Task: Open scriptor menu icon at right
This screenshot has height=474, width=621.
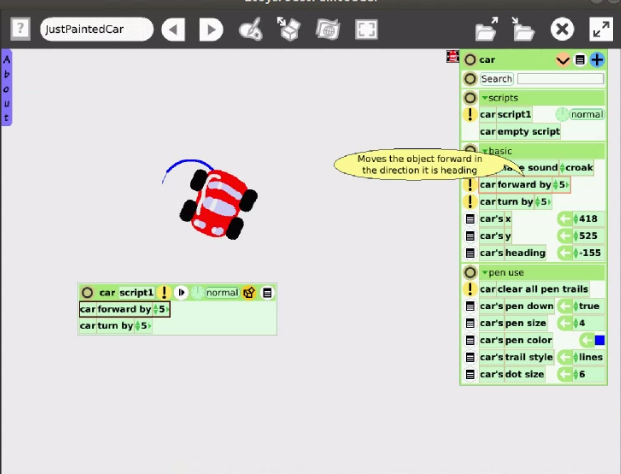Action: (x=267, y=293)
